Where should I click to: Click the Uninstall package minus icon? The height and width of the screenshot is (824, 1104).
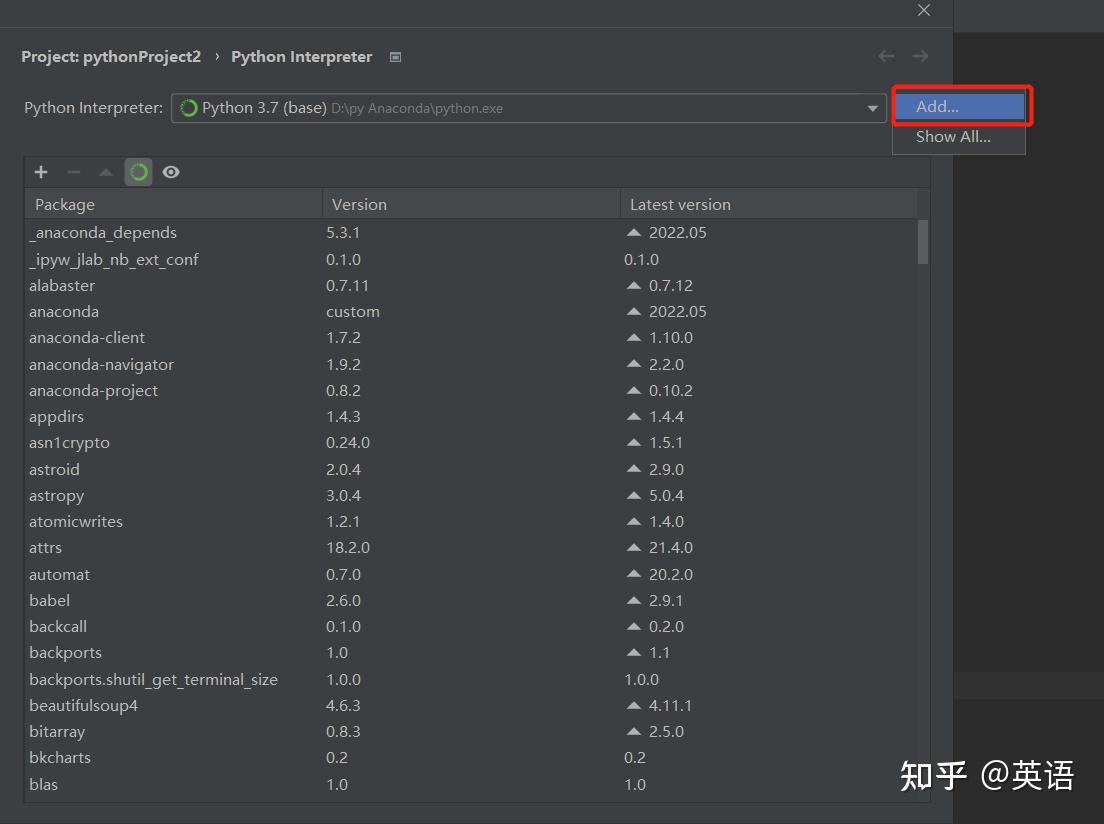73,171
